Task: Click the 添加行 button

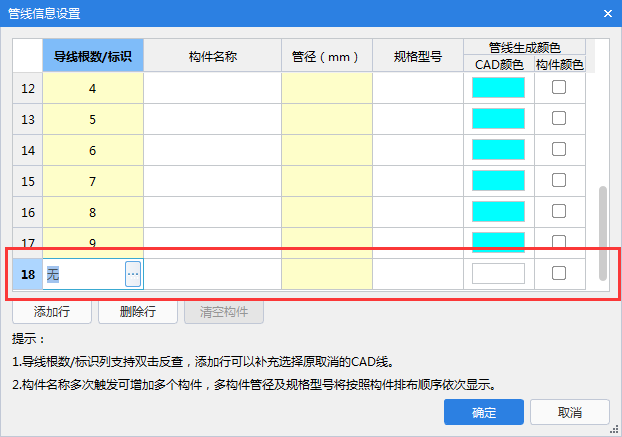Action: pyautogui.click(x=51, y=311)
